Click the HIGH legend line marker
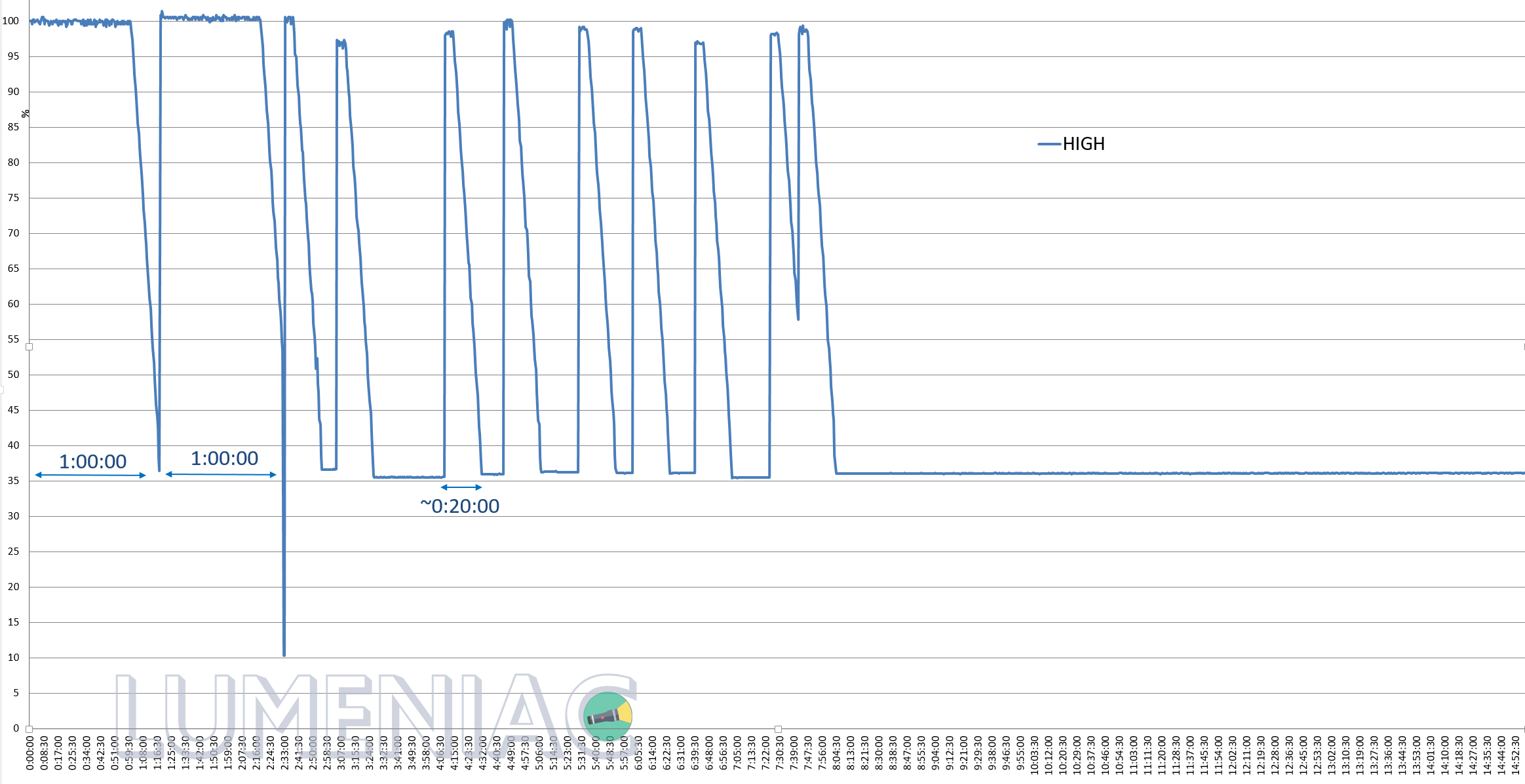1525x784 pixels. click(1049, 144)
